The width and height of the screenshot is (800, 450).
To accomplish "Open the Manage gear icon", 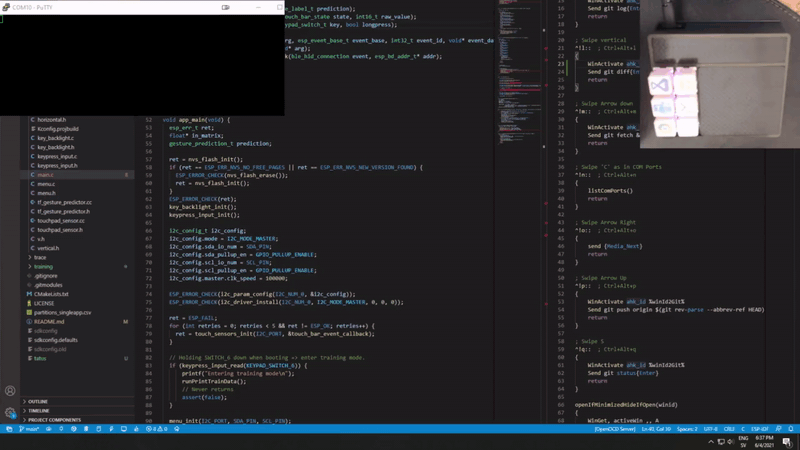I will [x=10, y=412].
